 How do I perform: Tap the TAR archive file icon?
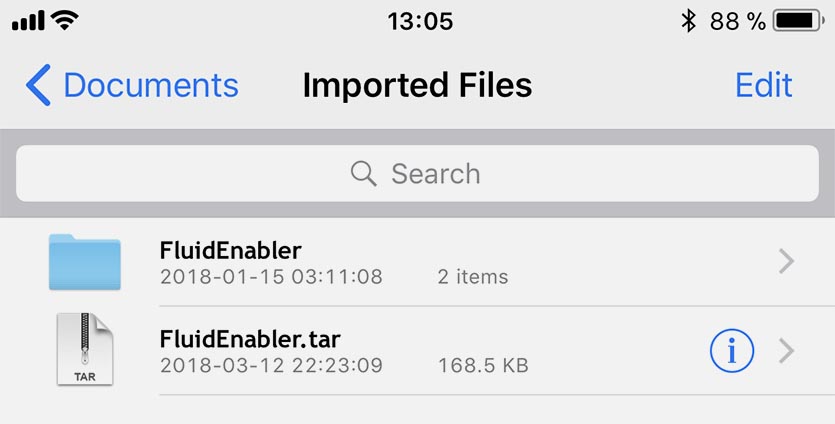[85, 349]
